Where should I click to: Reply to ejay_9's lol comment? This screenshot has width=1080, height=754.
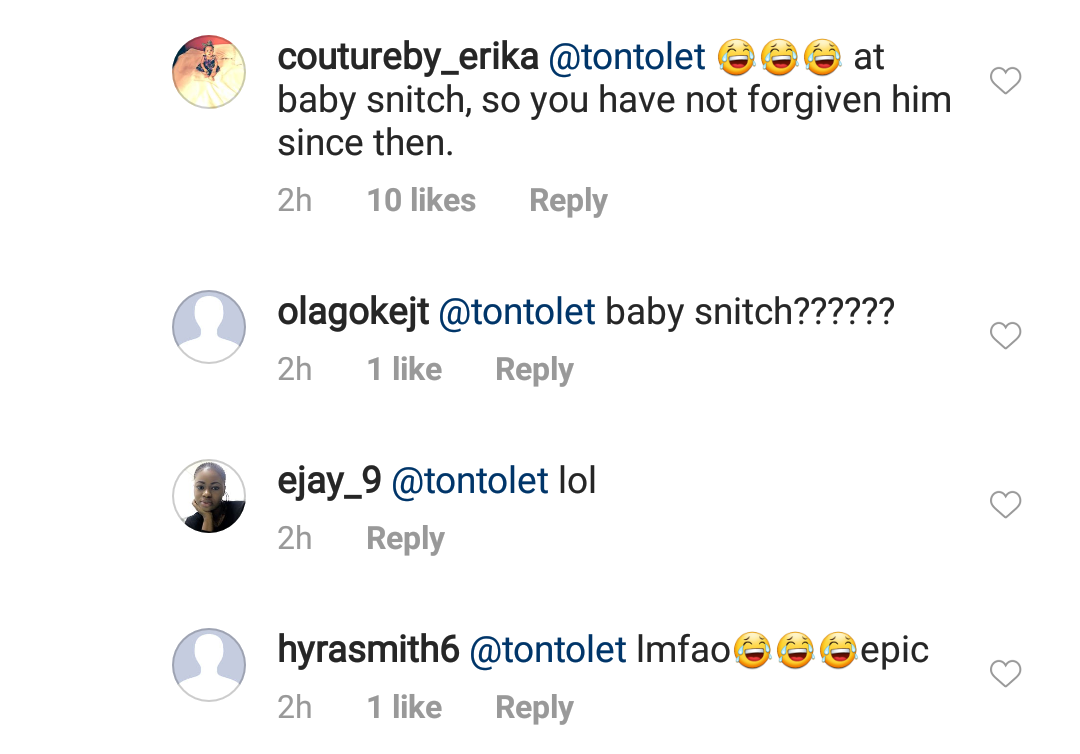coord(405,539)
